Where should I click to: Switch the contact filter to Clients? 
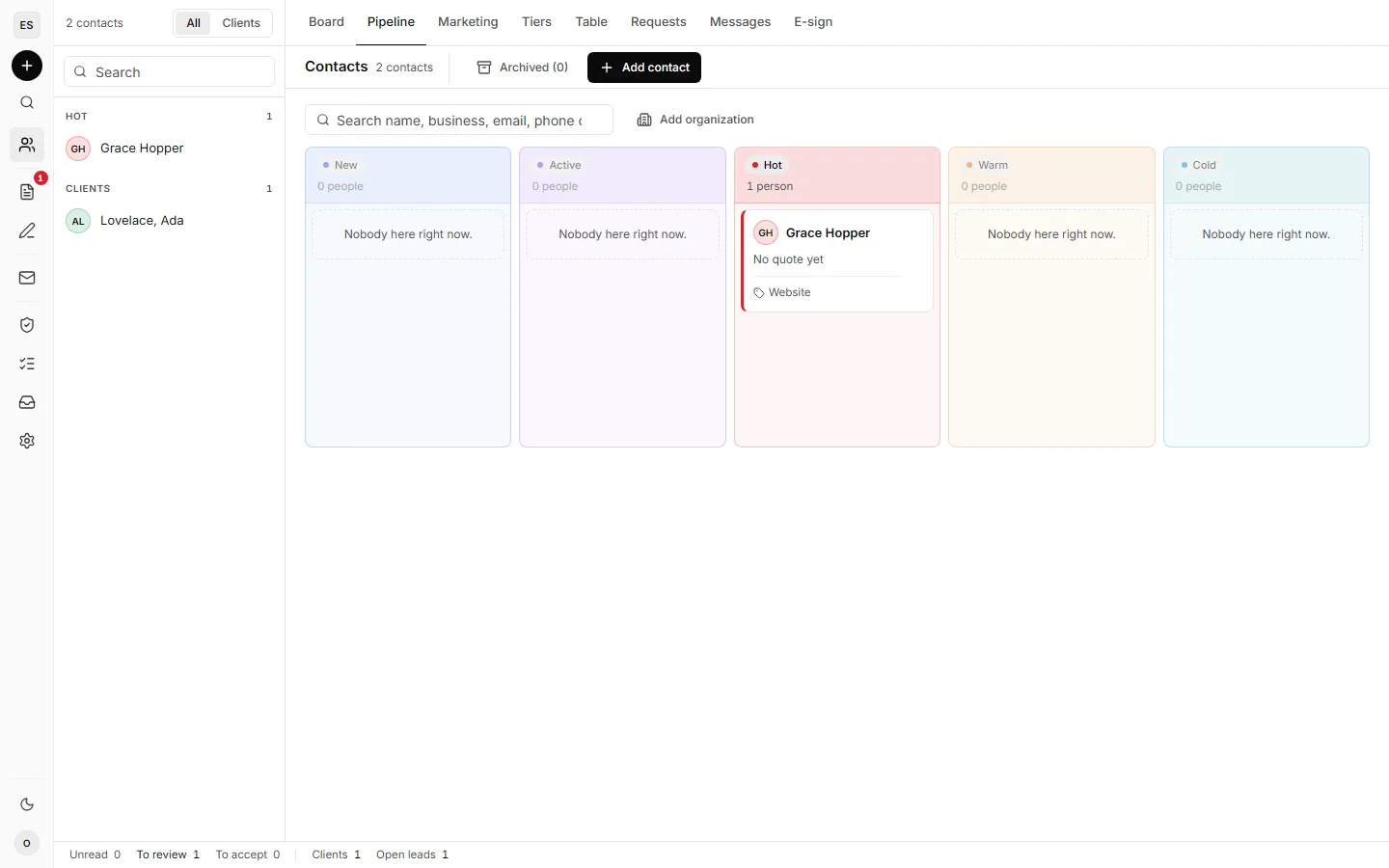[241, 23]
